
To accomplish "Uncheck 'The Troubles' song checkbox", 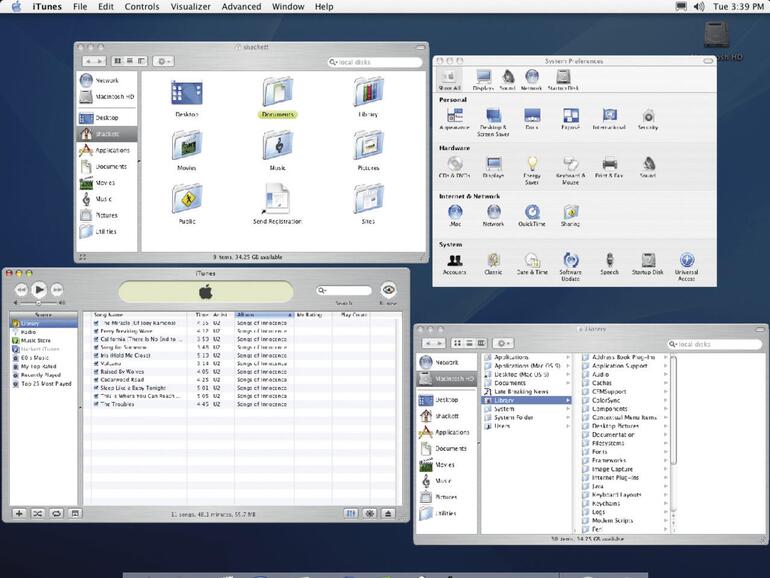I will pos(96,404).
